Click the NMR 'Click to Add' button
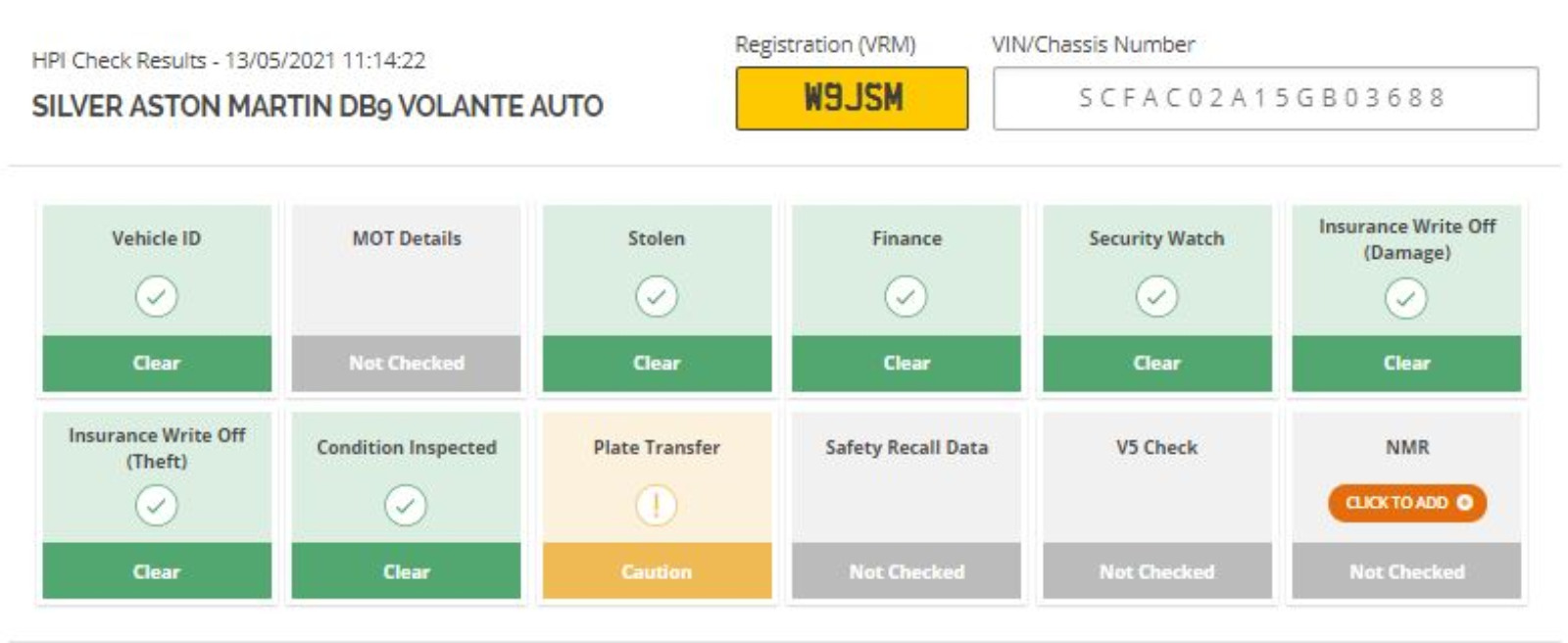1568x643 pixels. click(1407, 503)
